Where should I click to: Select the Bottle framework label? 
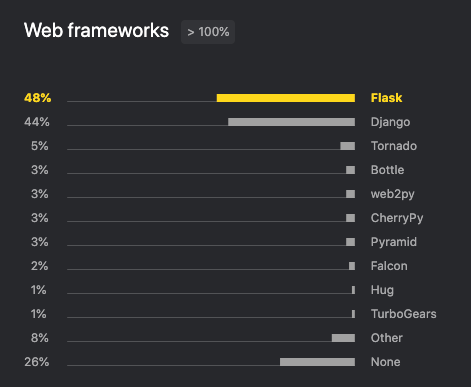[x=387, y=170]
